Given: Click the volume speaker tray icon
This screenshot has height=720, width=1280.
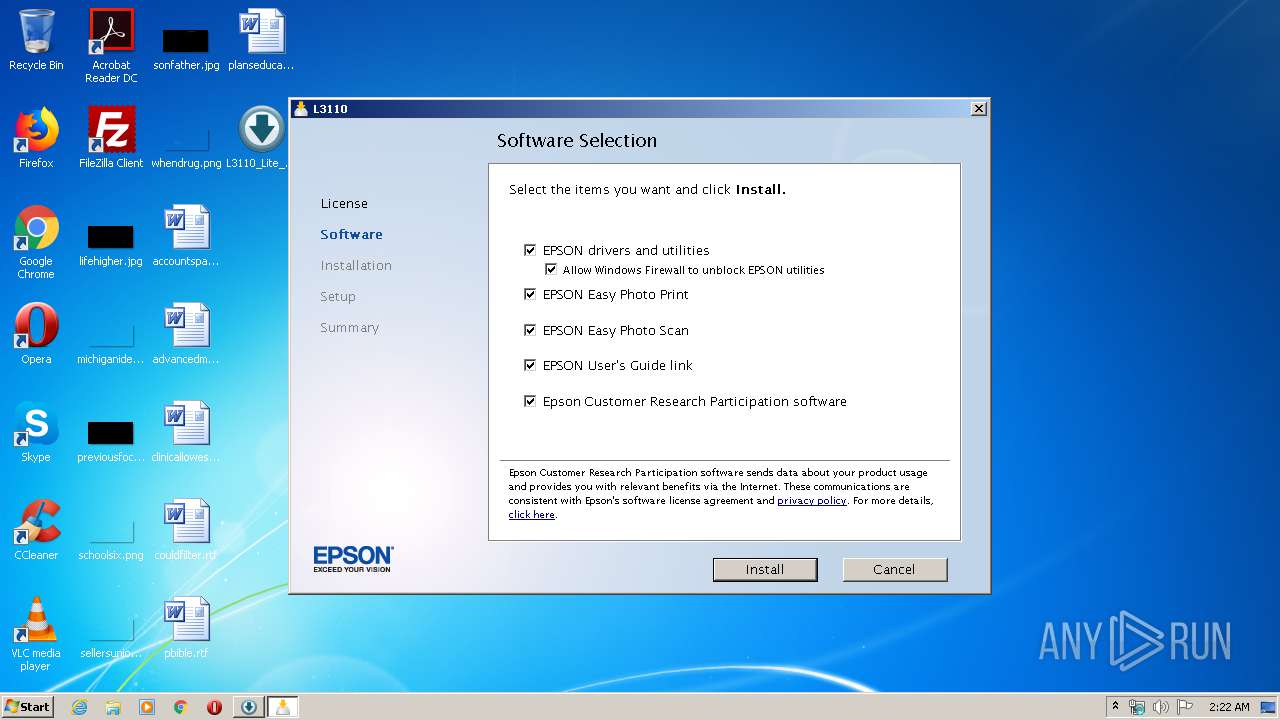Looking at the screenshot, I should pyautogui.click(x=1161, y=707).
